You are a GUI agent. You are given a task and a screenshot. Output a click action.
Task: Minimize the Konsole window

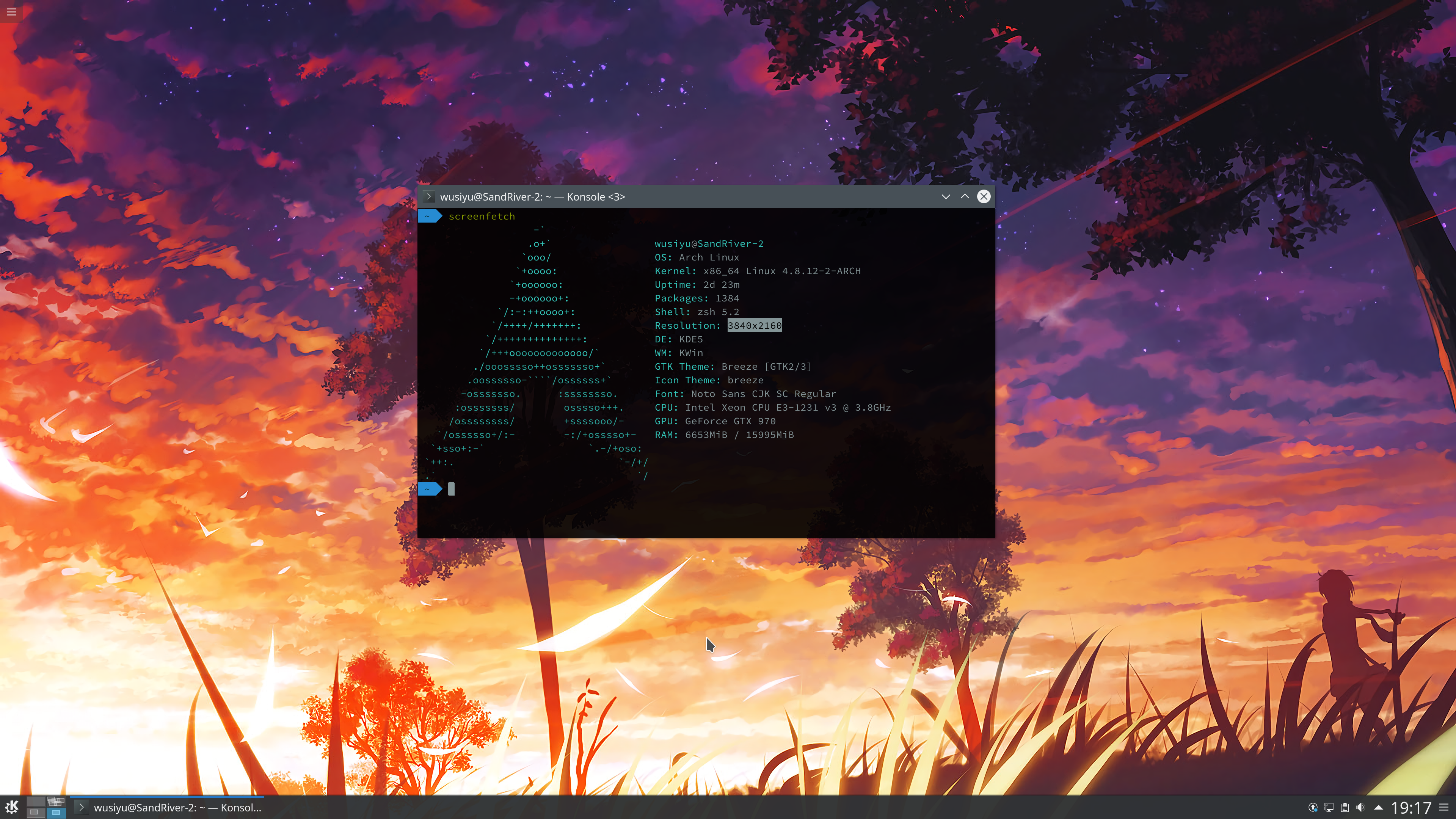pyautogui.click(x=946, y=197)
